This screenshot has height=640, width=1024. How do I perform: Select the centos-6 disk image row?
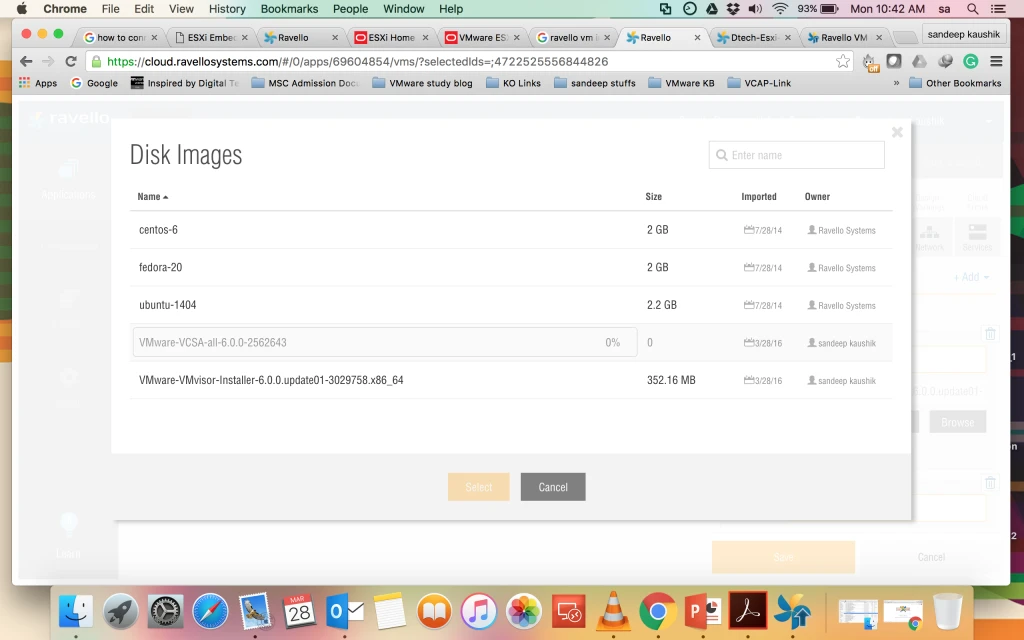511,230
